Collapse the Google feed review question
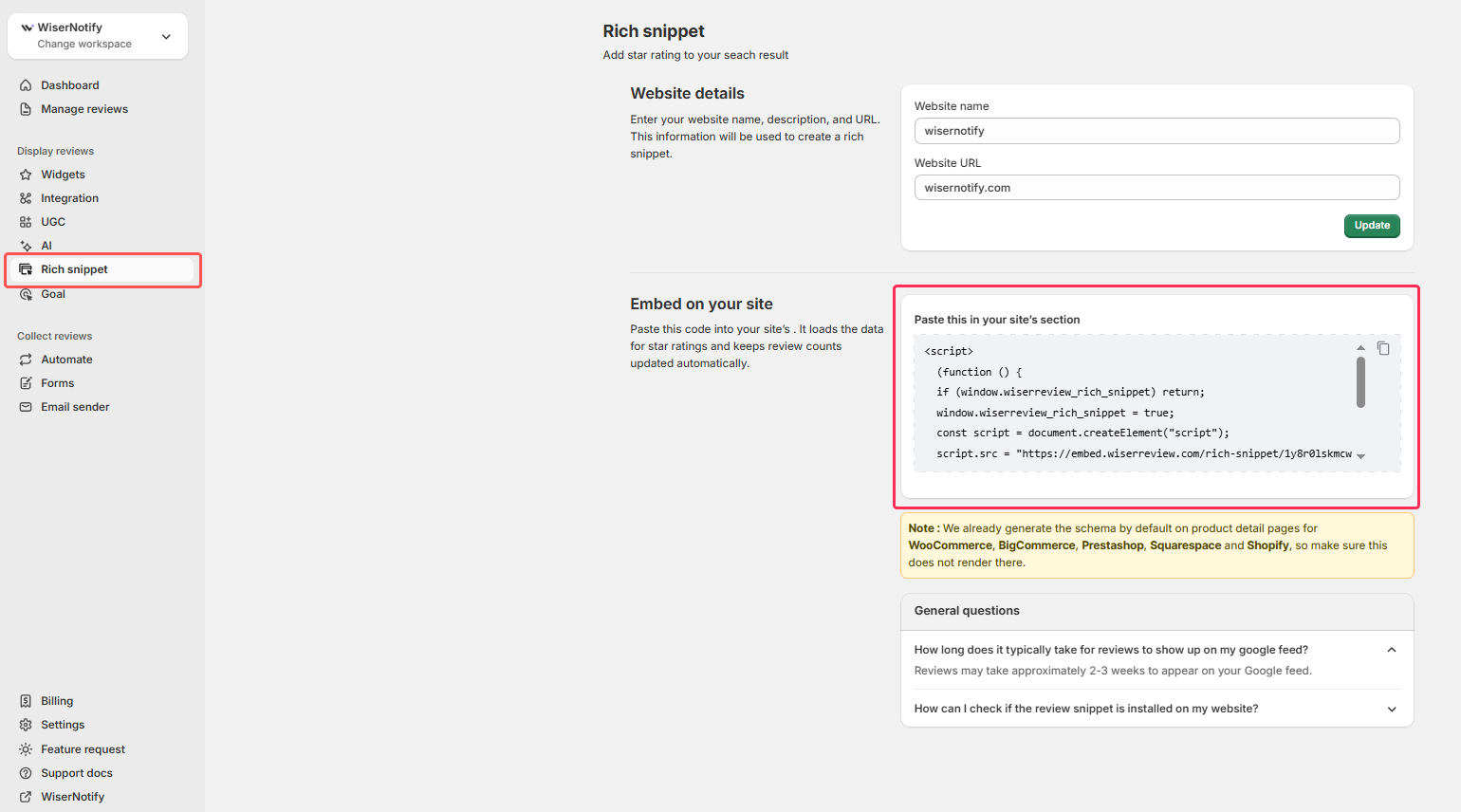The height and width of the screenshot is (812, 1461). click(x=1392, y=649)
